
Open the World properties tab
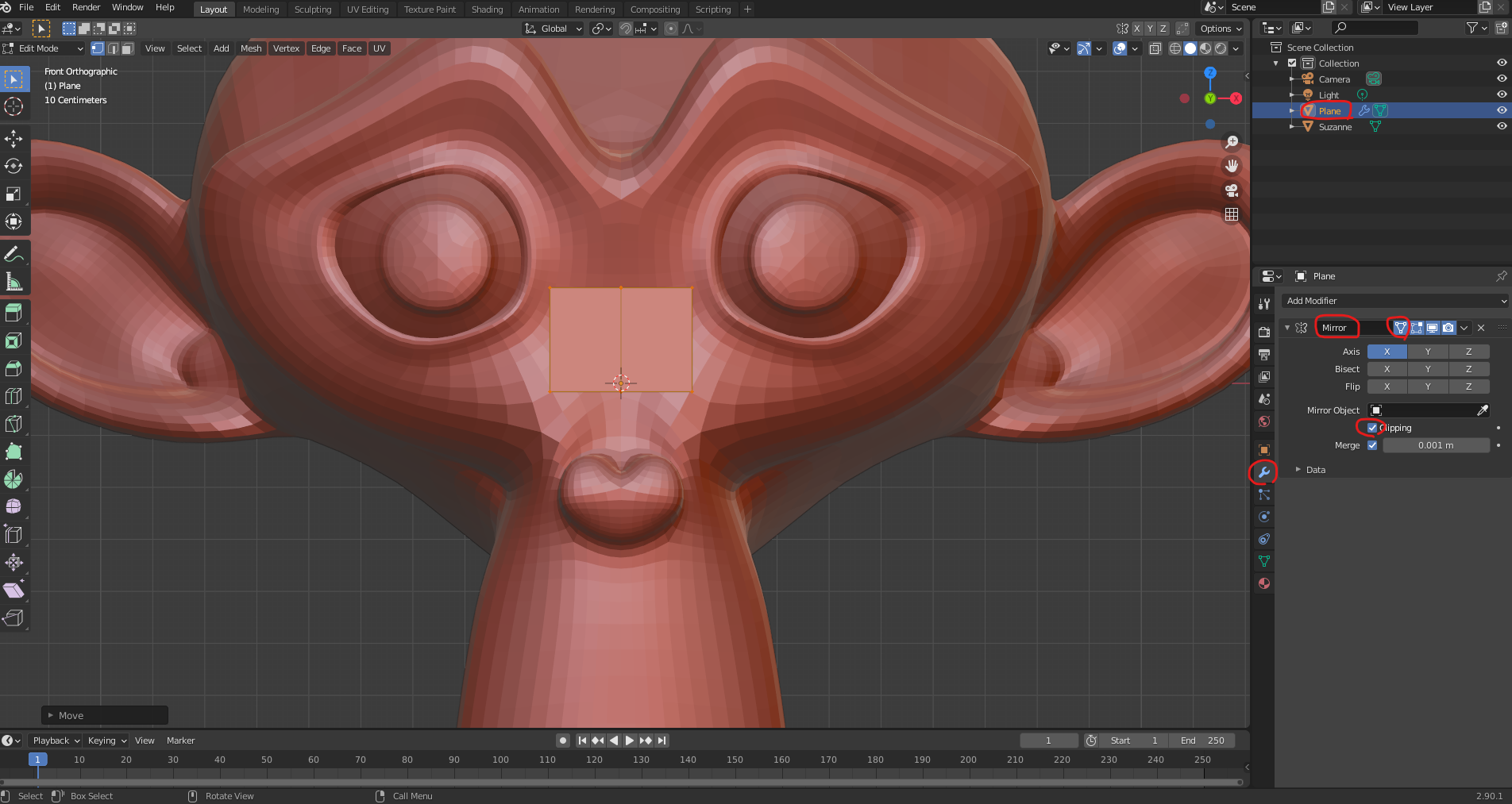[1264, 421]
